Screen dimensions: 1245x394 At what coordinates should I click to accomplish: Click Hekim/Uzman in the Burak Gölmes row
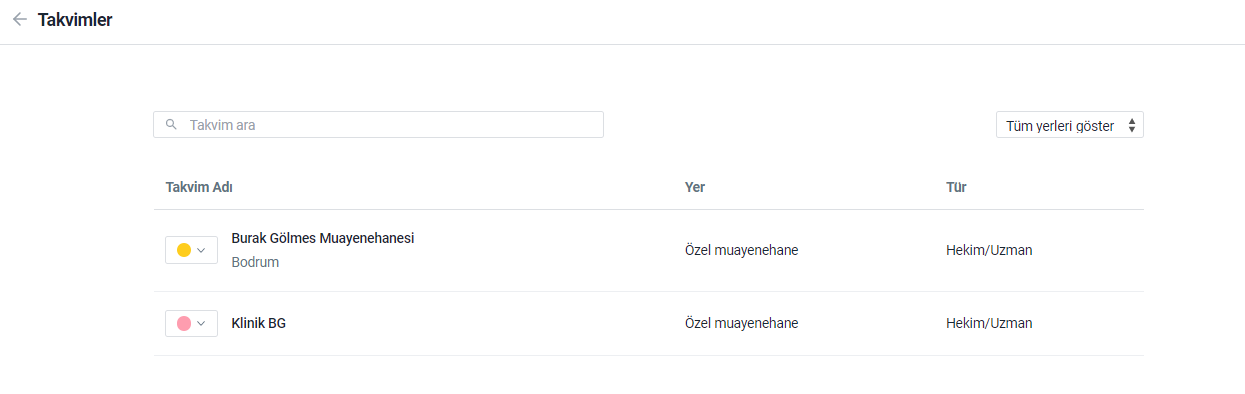[x=989, y=250]
